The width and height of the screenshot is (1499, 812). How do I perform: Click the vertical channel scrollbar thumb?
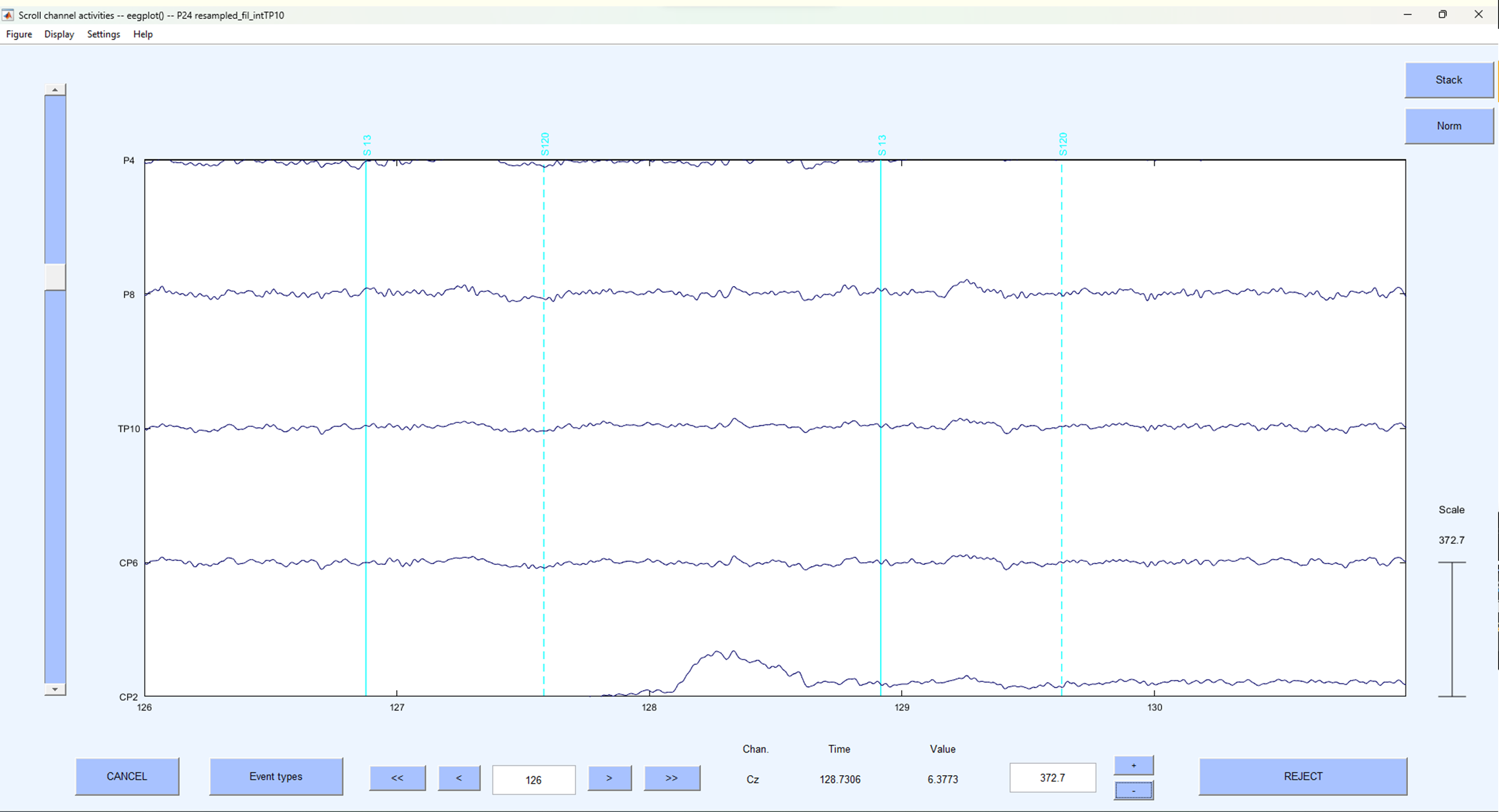(55, 277)
